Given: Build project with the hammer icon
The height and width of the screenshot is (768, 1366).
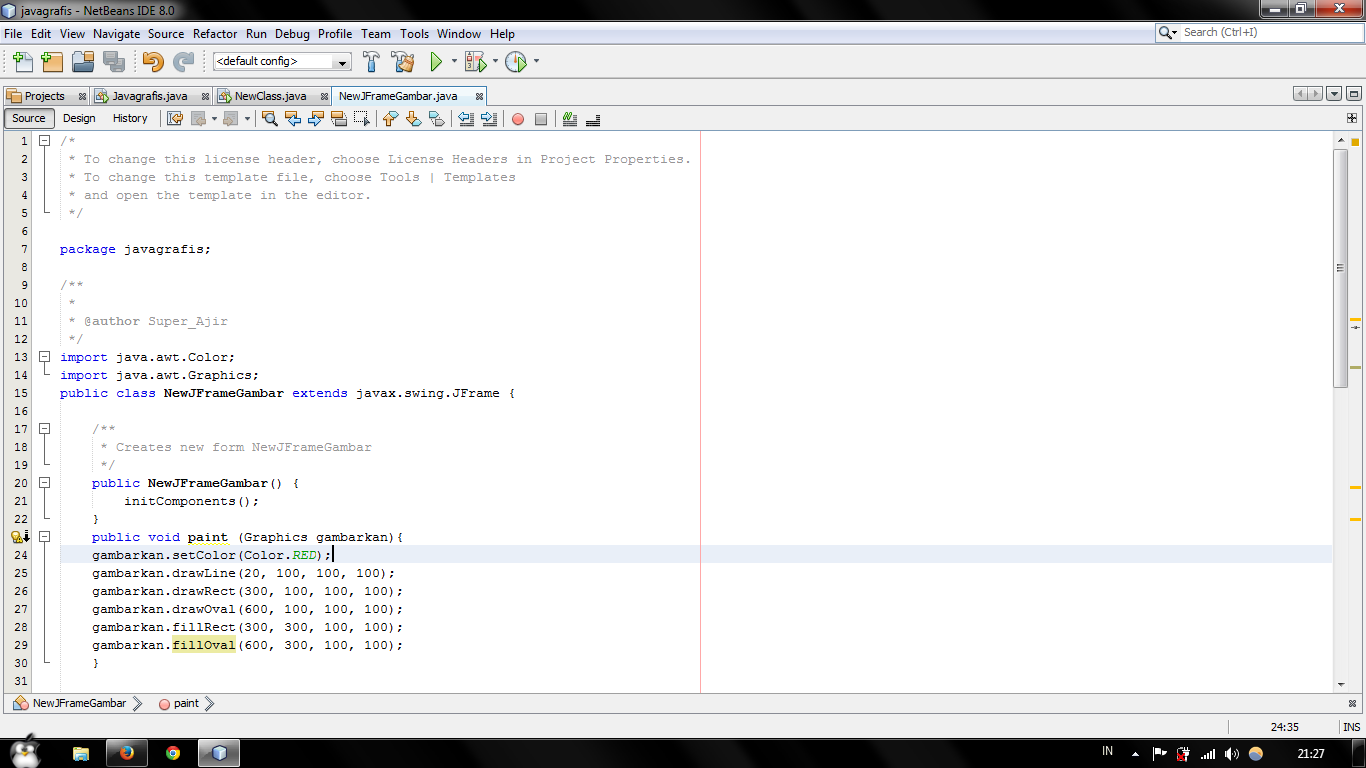Looking at the screenshot, I should point(371,62).
